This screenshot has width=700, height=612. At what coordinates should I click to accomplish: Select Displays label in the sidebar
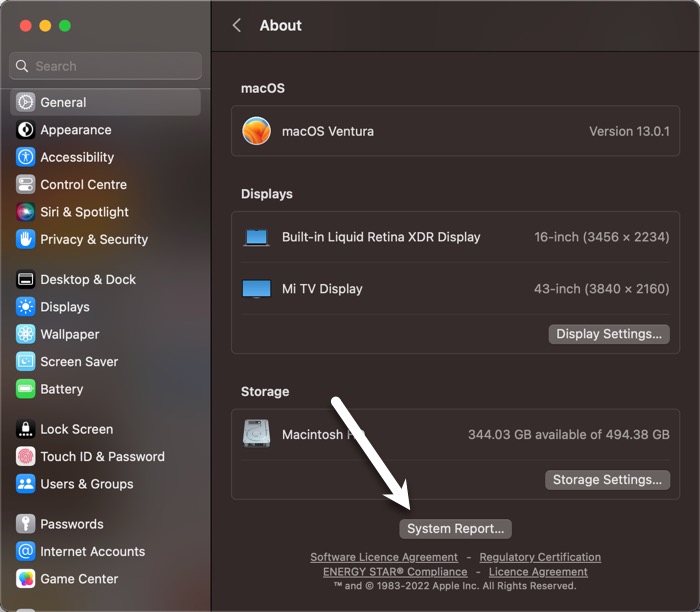coord(65,307)
